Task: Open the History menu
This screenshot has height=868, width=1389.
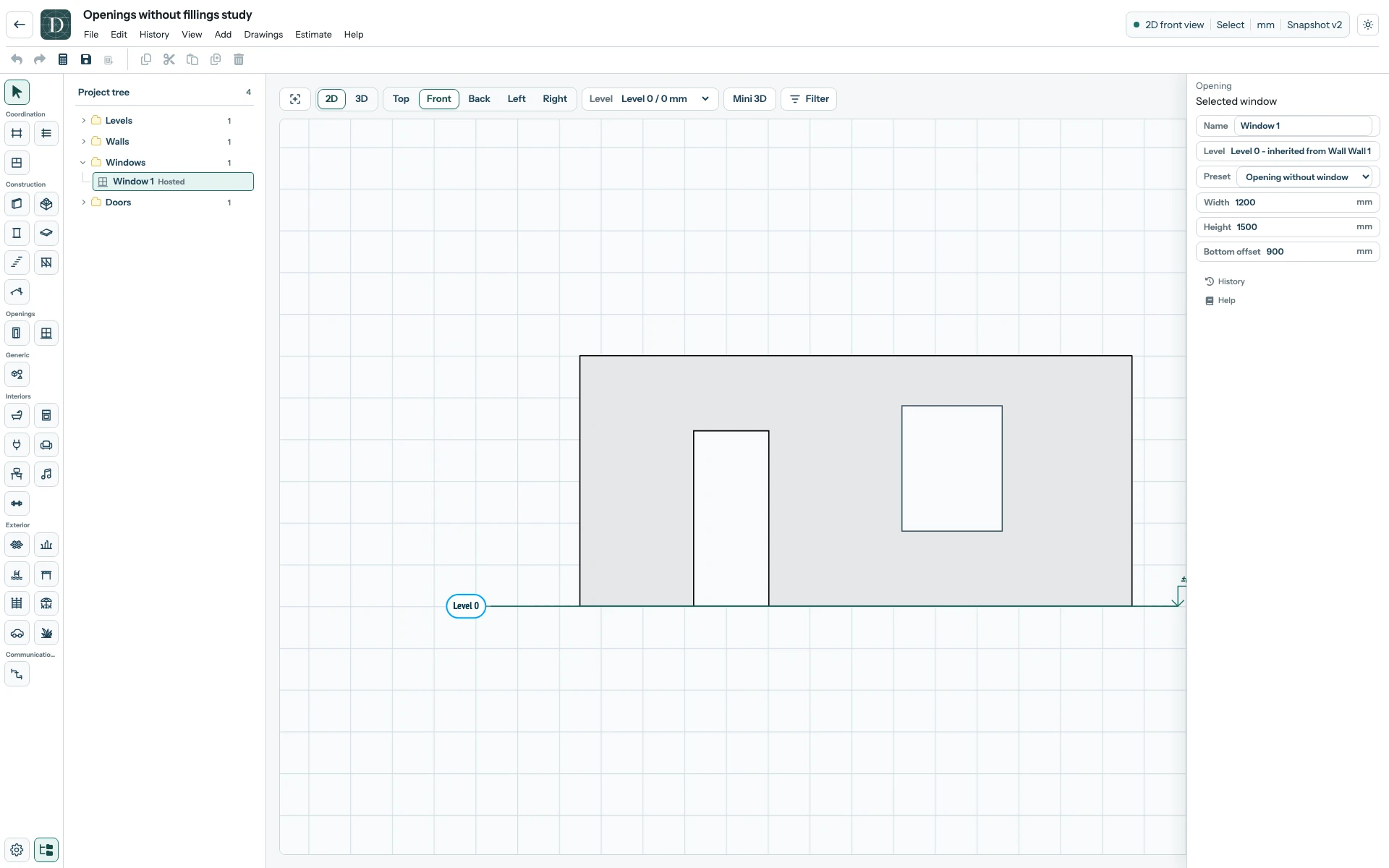Action: tap(154, 35)
